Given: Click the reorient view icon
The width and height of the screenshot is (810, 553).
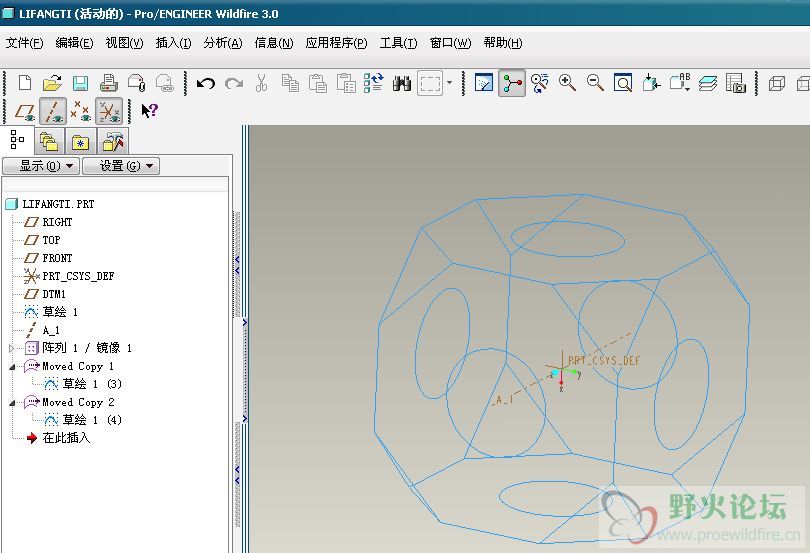Looking at the screenshot, I should [x=651, y=83].
